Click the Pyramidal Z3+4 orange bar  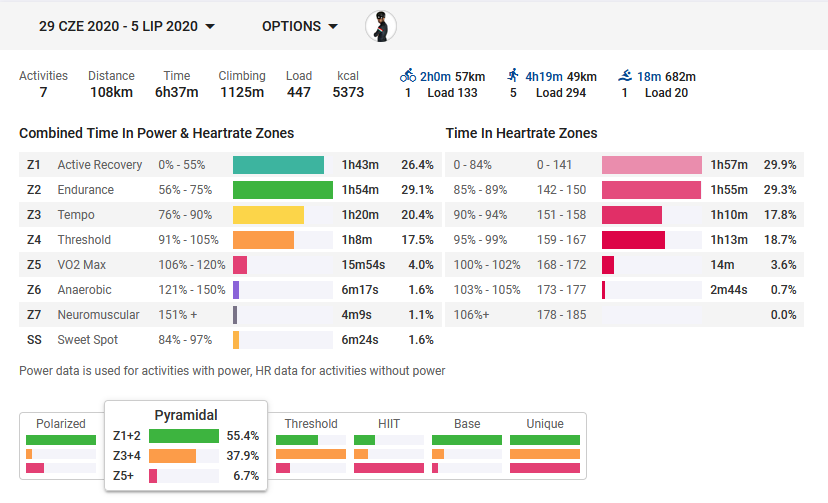172,456
